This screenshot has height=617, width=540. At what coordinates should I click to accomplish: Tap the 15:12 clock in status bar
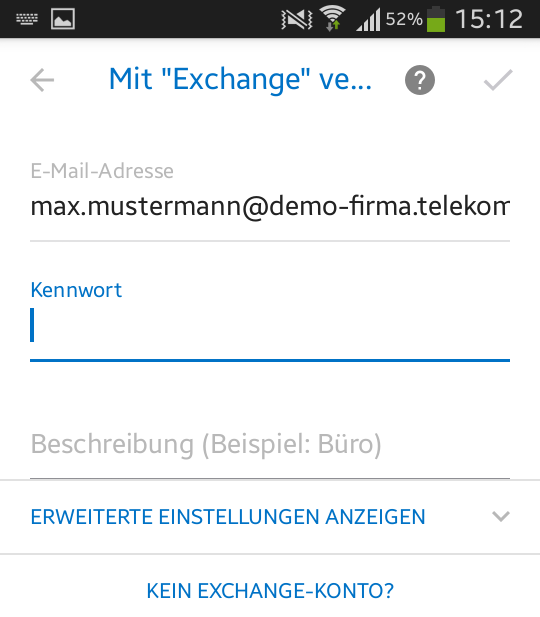pos(489,19)
